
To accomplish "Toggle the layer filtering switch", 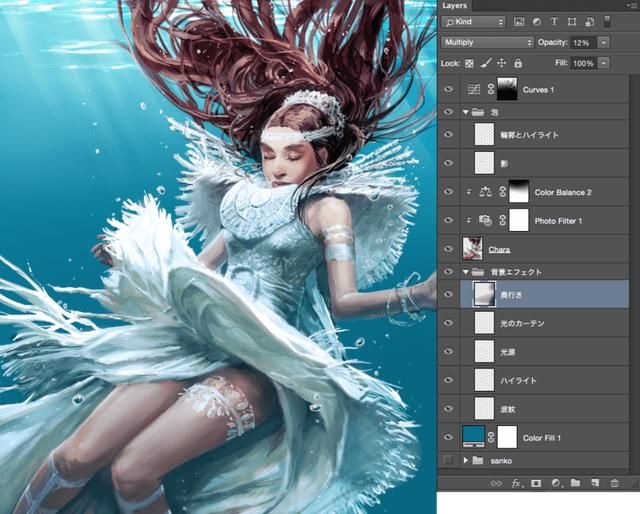I will [x=607, y=22].
